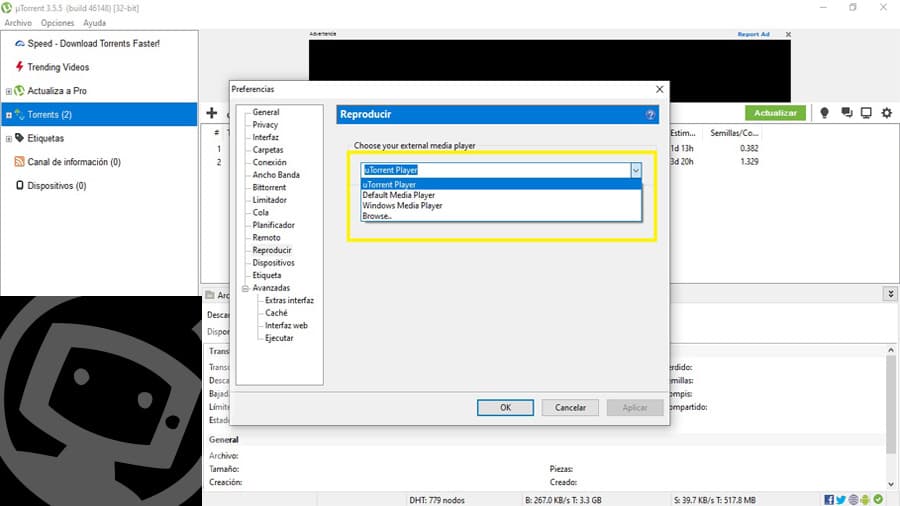
Task: Click the RSS icon for Canal de información
Action: (x=20, y=162)
